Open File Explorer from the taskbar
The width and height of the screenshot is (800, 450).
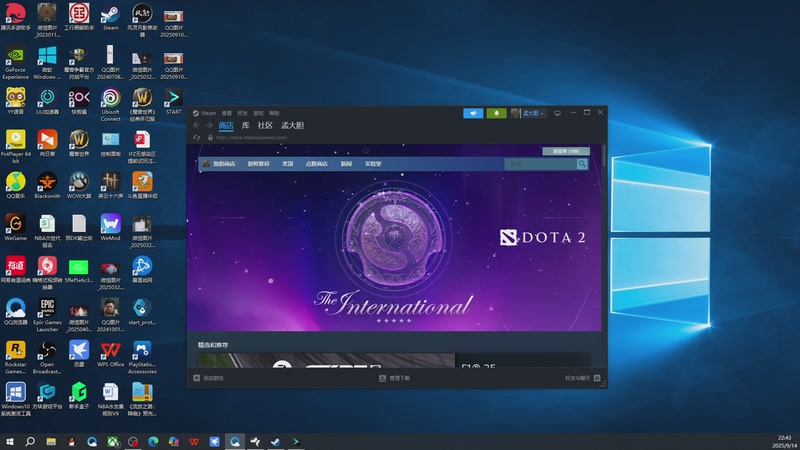[x=51, y=441]
